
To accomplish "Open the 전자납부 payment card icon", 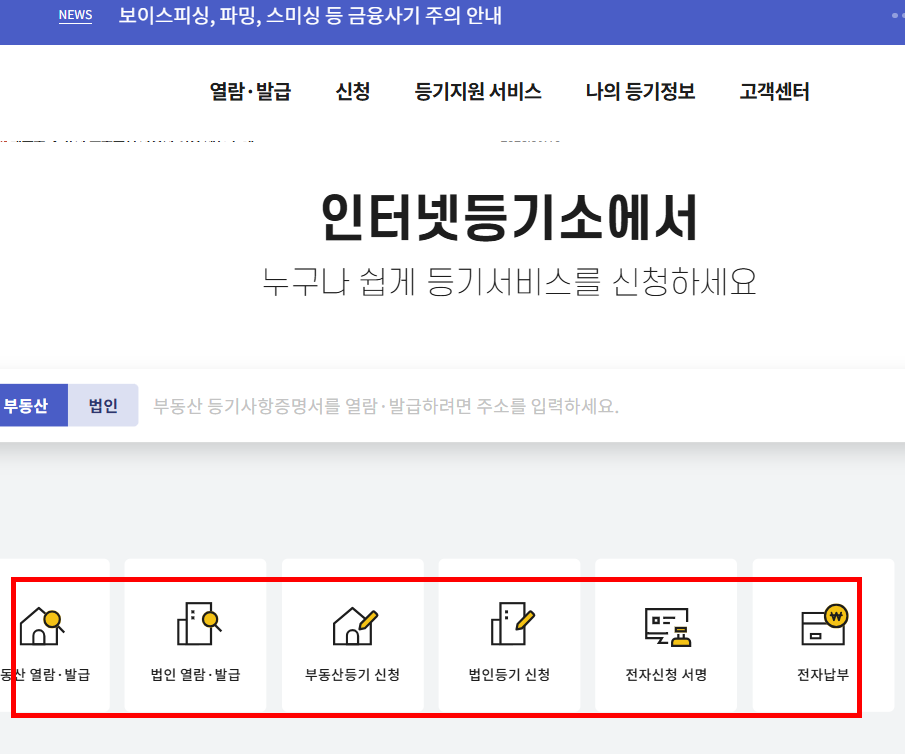I will [822, 625].
